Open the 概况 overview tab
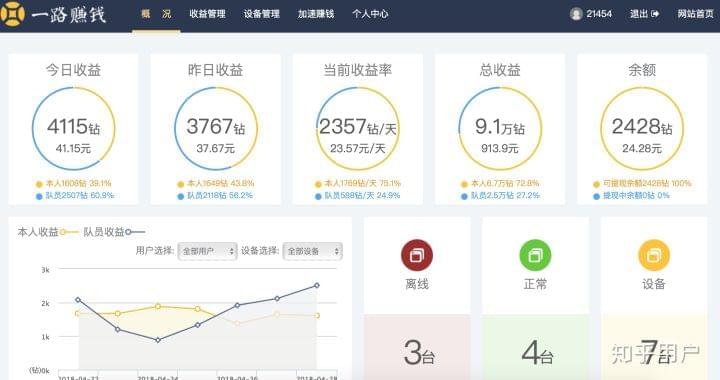720x380 pixels. tap(156, 14)
